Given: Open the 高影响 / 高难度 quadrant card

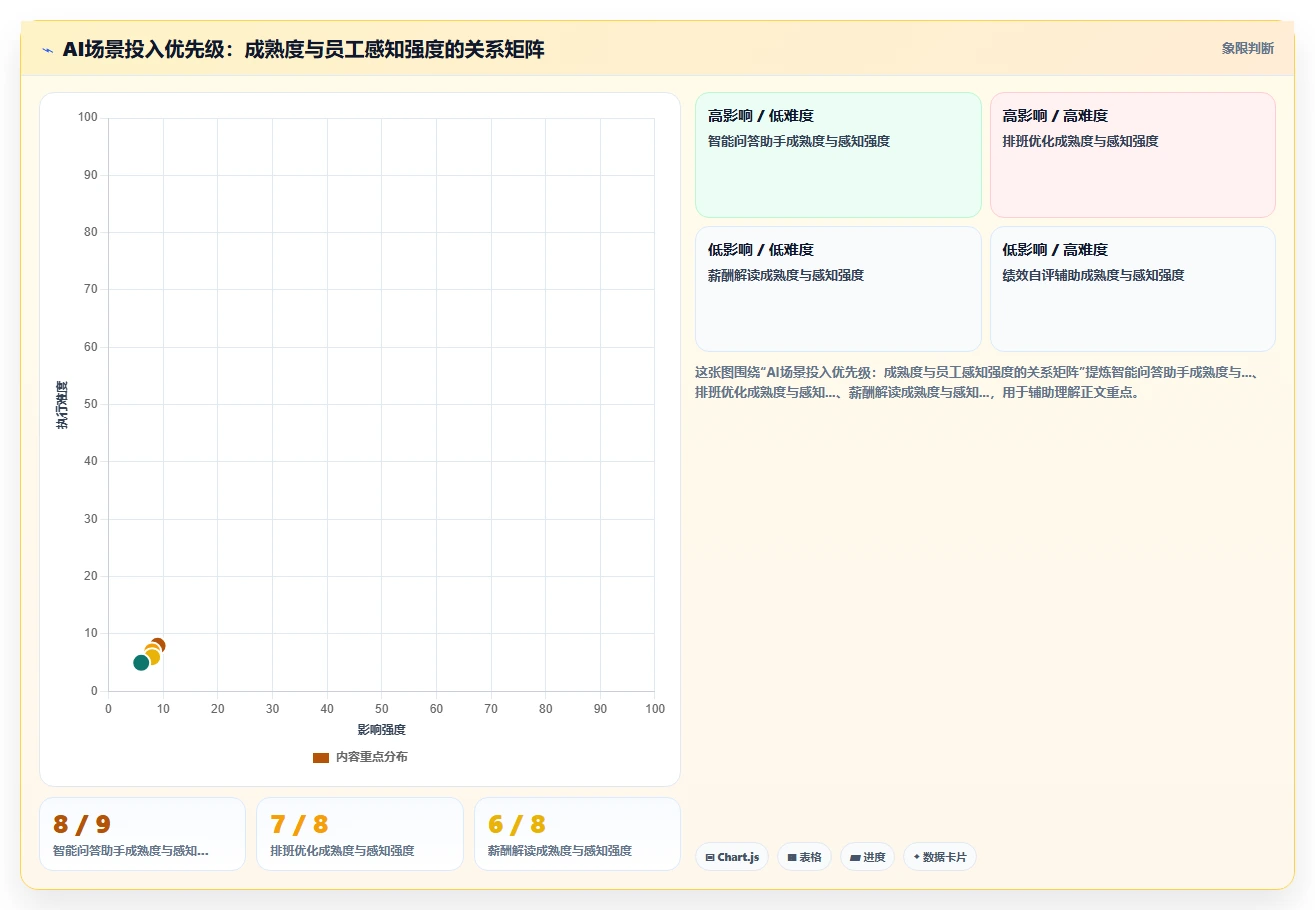Looking at the screenshot, I should (x=1132, y=155).
